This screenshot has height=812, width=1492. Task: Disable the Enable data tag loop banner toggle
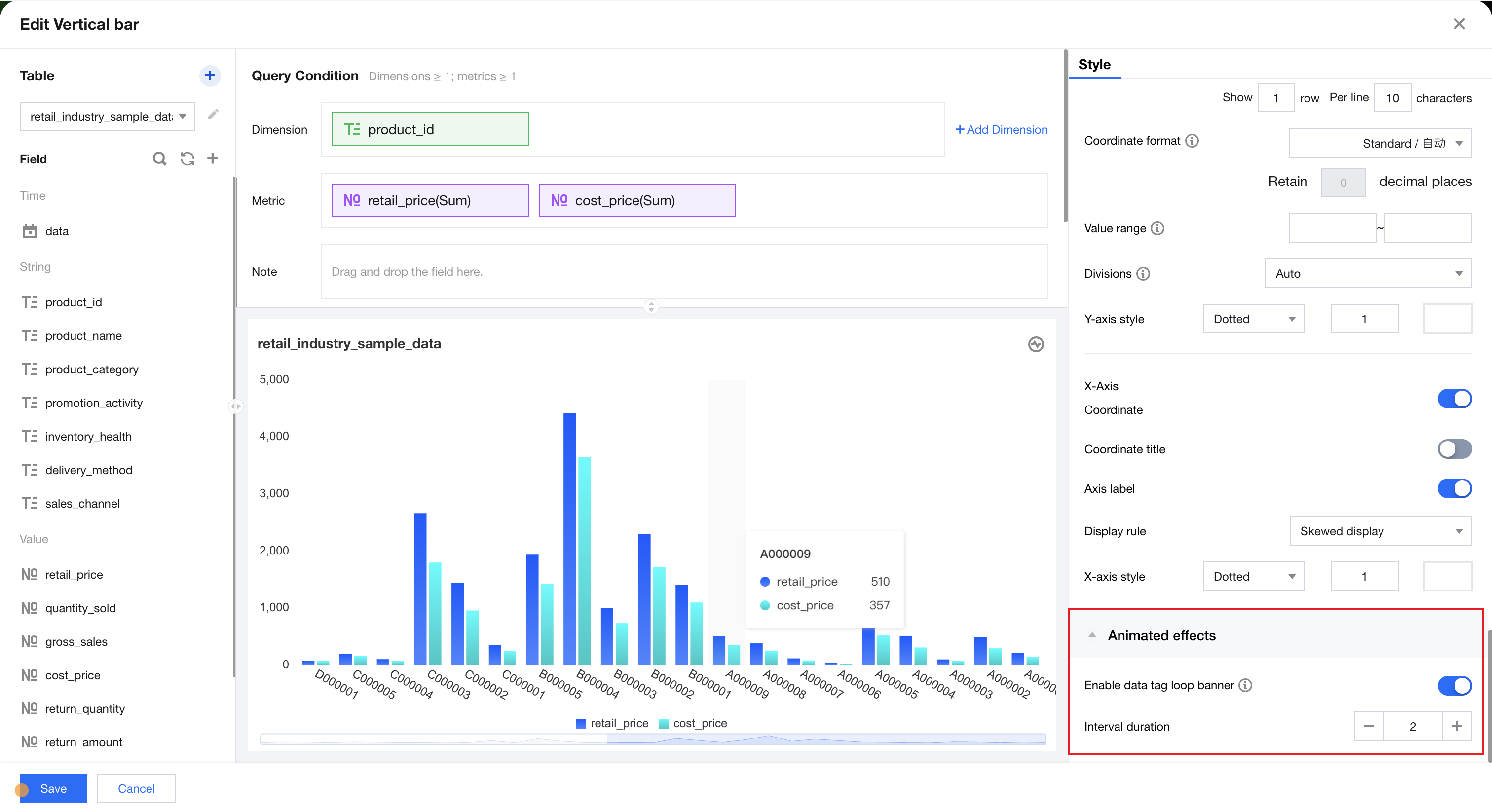pos(1455,685)
